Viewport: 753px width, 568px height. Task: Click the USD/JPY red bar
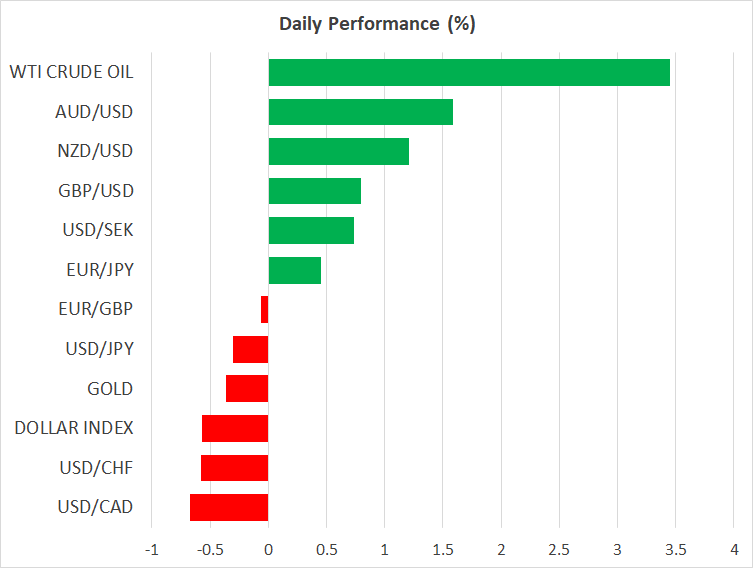coord(250,349)
